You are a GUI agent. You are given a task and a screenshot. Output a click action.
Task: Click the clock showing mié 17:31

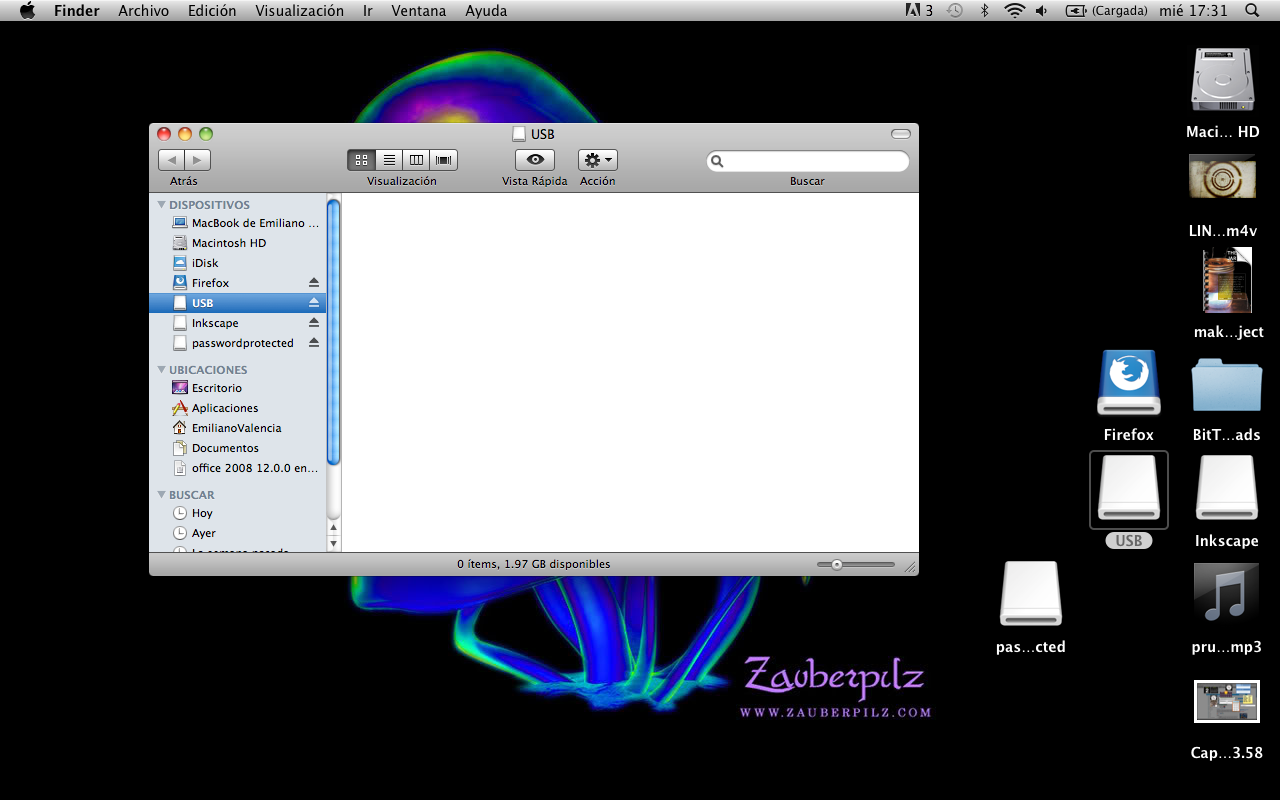tap(1193, 11)
